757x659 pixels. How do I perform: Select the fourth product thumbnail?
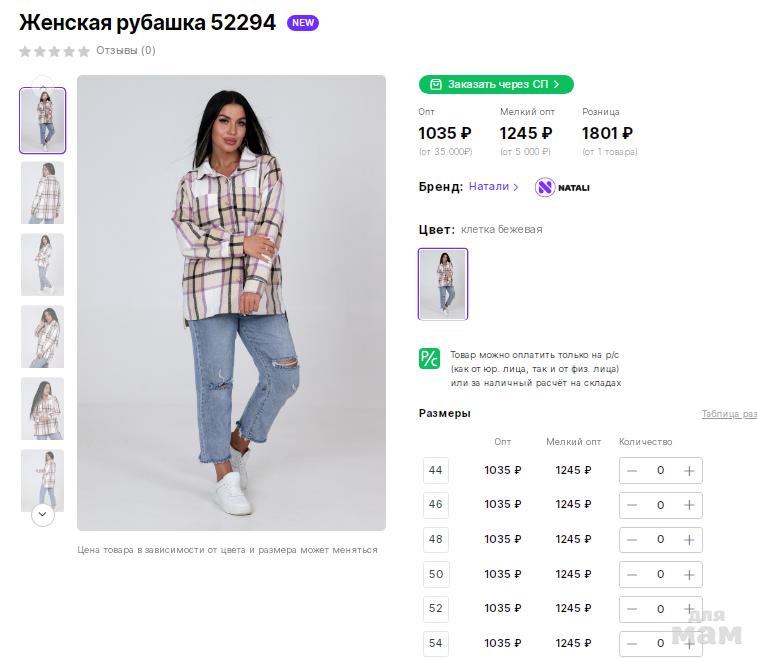[x=42, y=336]
